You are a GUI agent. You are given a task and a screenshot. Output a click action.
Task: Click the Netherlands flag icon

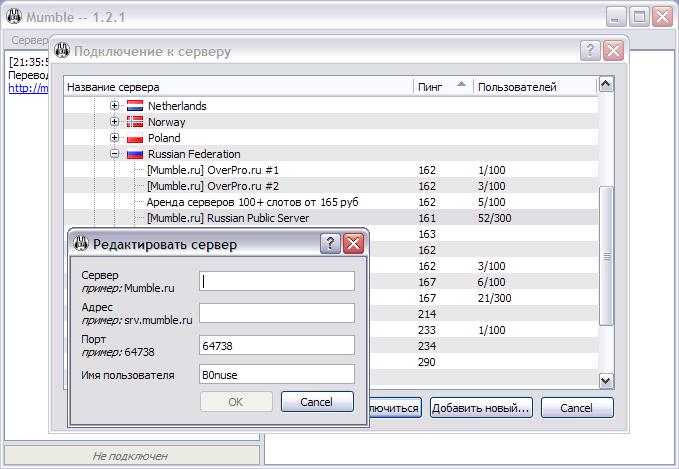(135, 106)
